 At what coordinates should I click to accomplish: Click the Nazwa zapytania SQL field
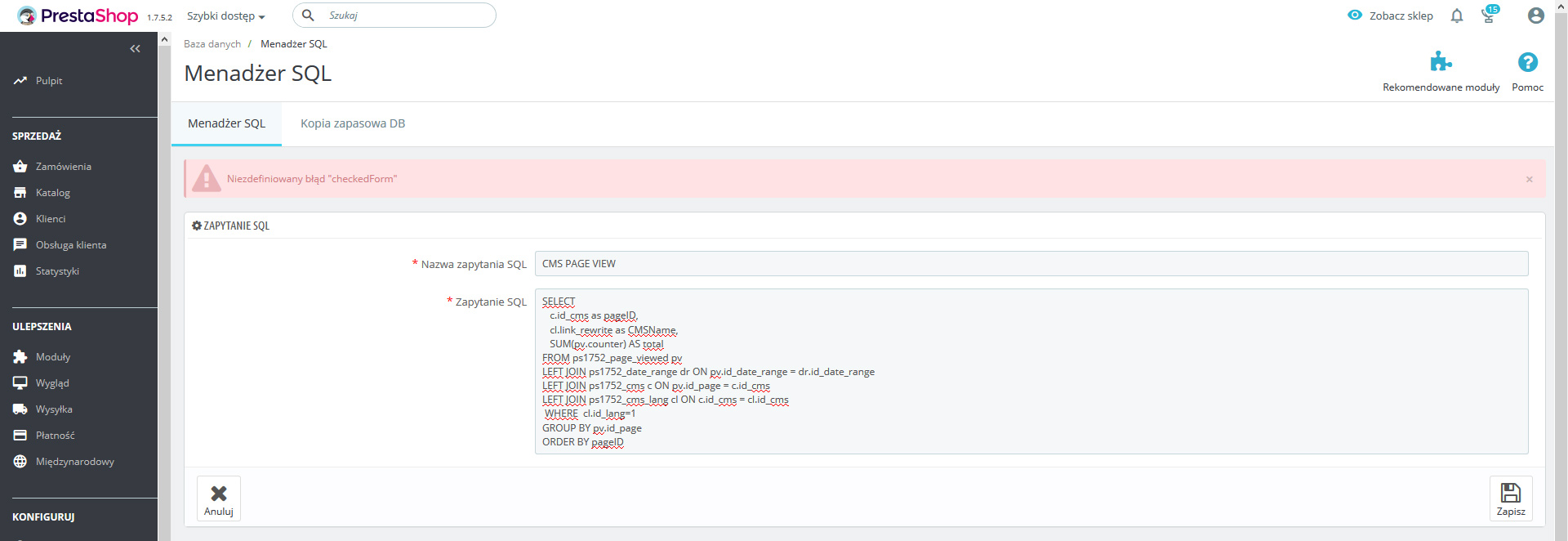tap(1031, 264)
